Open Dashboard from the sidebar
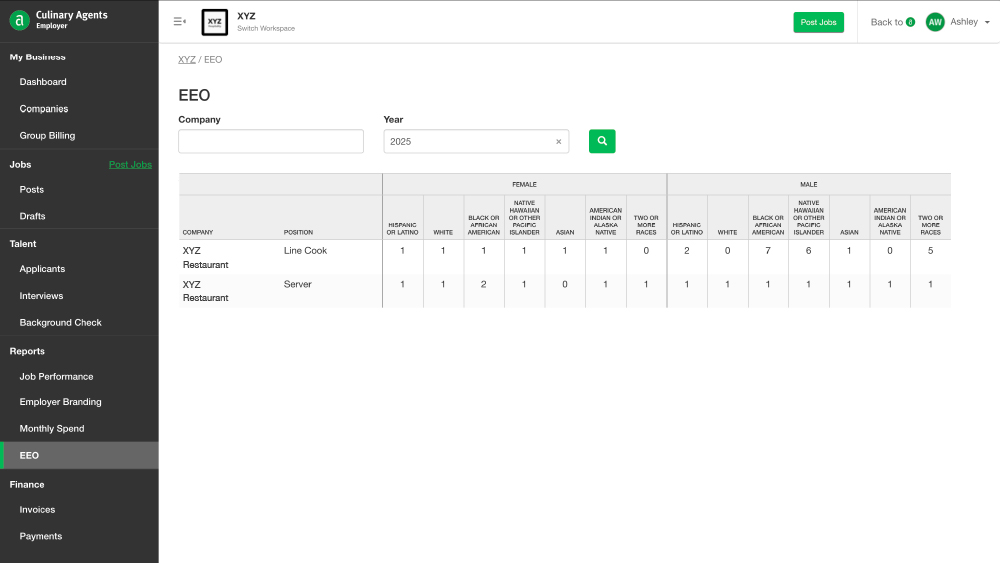This screenshot has height=563, width=1000. (43, 82)
